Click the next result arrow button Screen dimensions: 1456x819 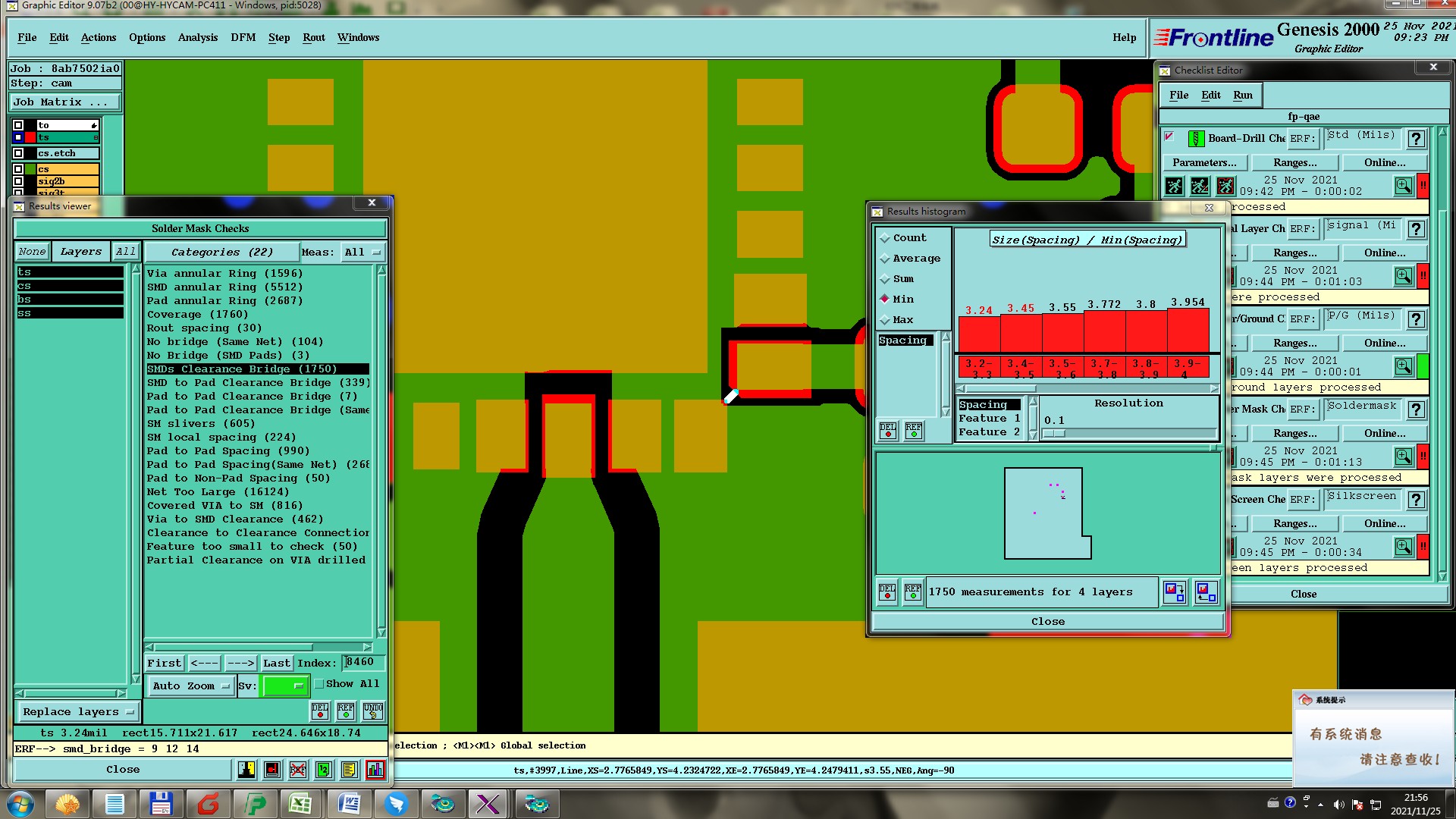(x=241, y=663)
